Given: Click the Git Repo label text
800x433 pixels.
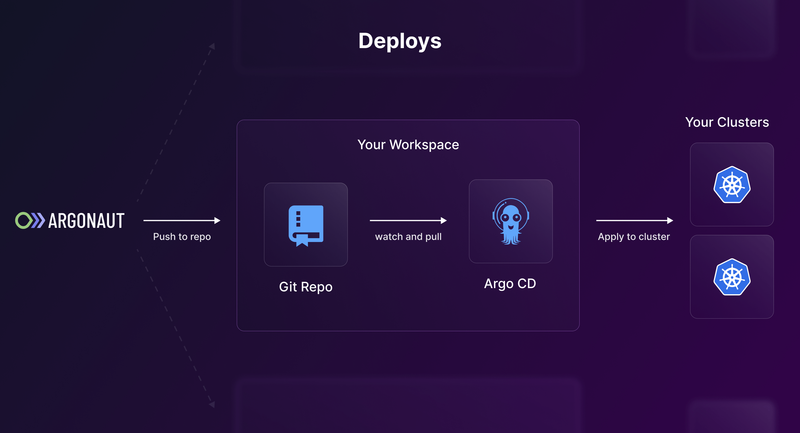Looking at the screenshot, I should (305, 287).
